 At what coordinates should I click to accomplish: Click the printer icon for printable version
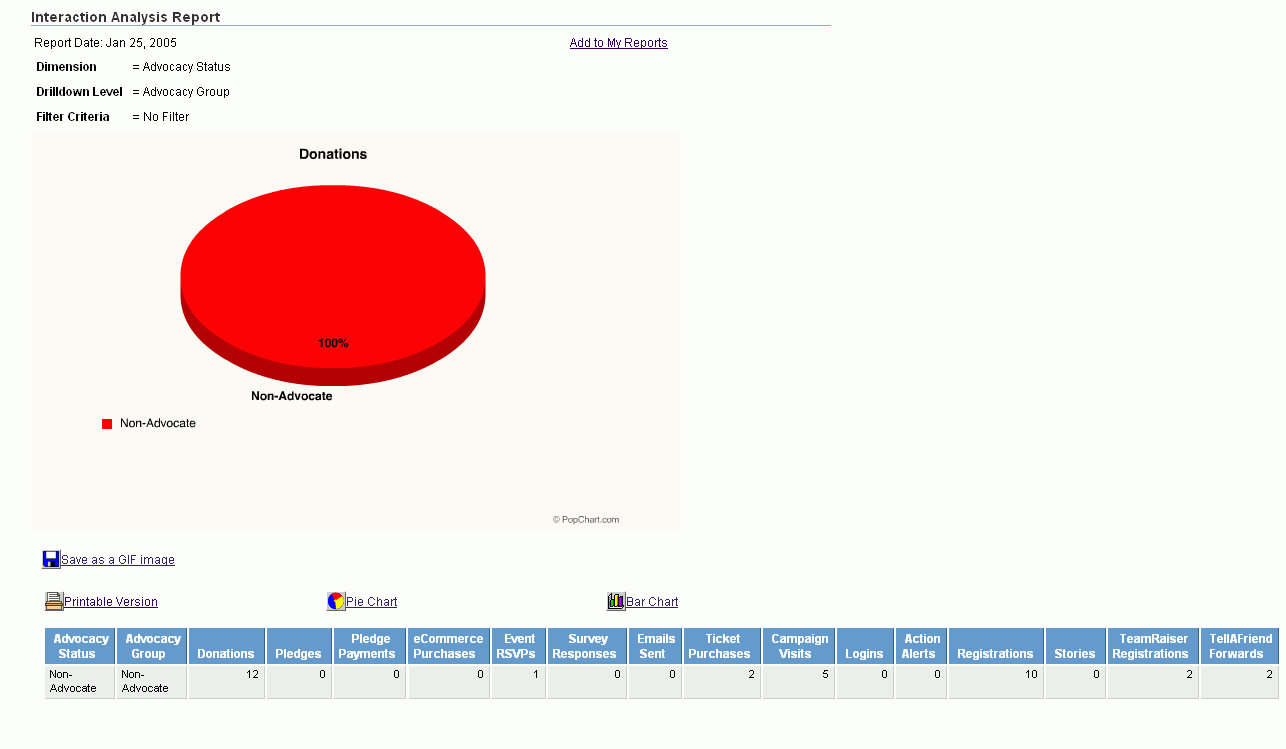tap(54, 601)
